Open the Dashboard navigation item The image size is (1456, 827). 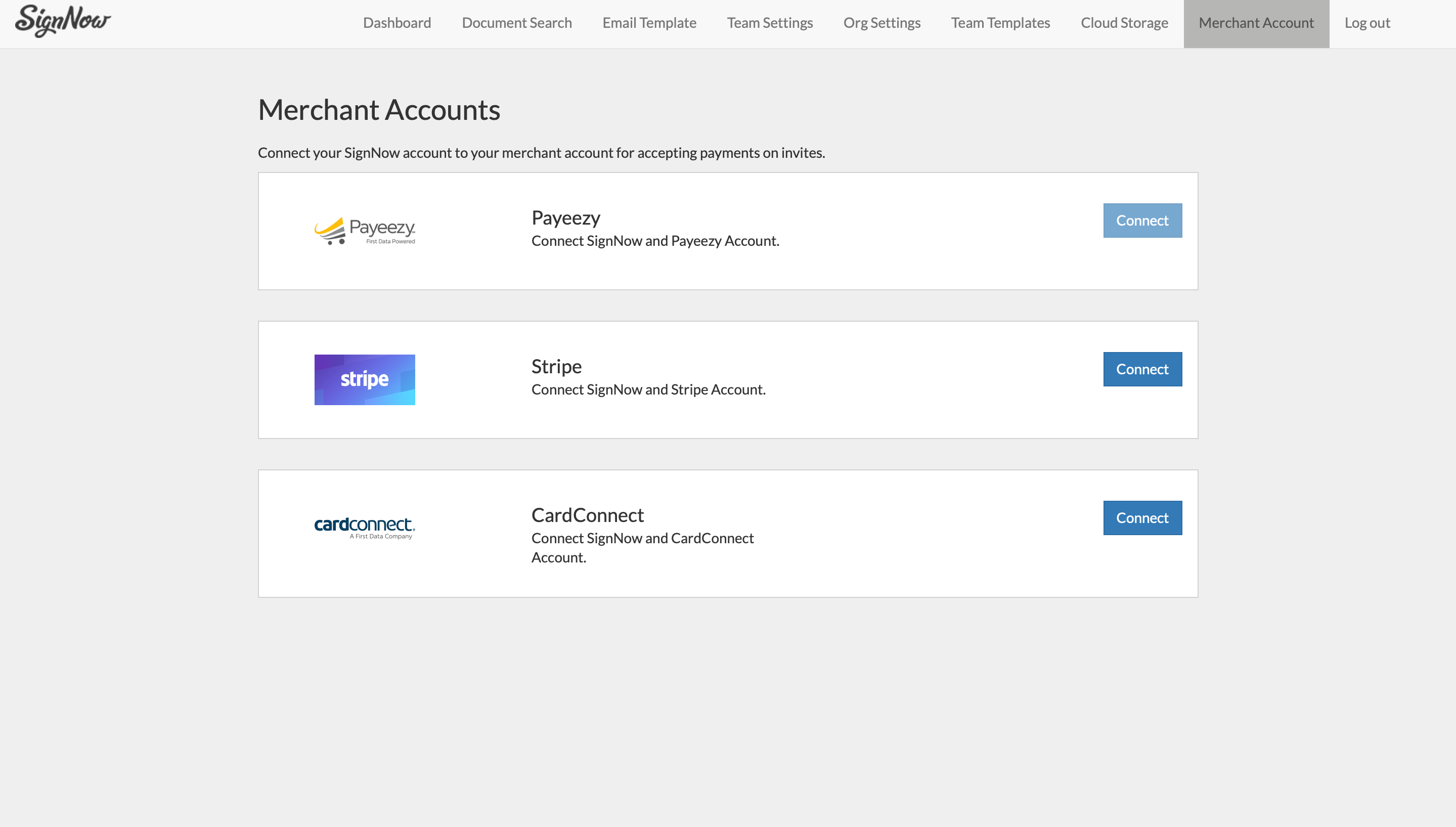coord(396,22)
